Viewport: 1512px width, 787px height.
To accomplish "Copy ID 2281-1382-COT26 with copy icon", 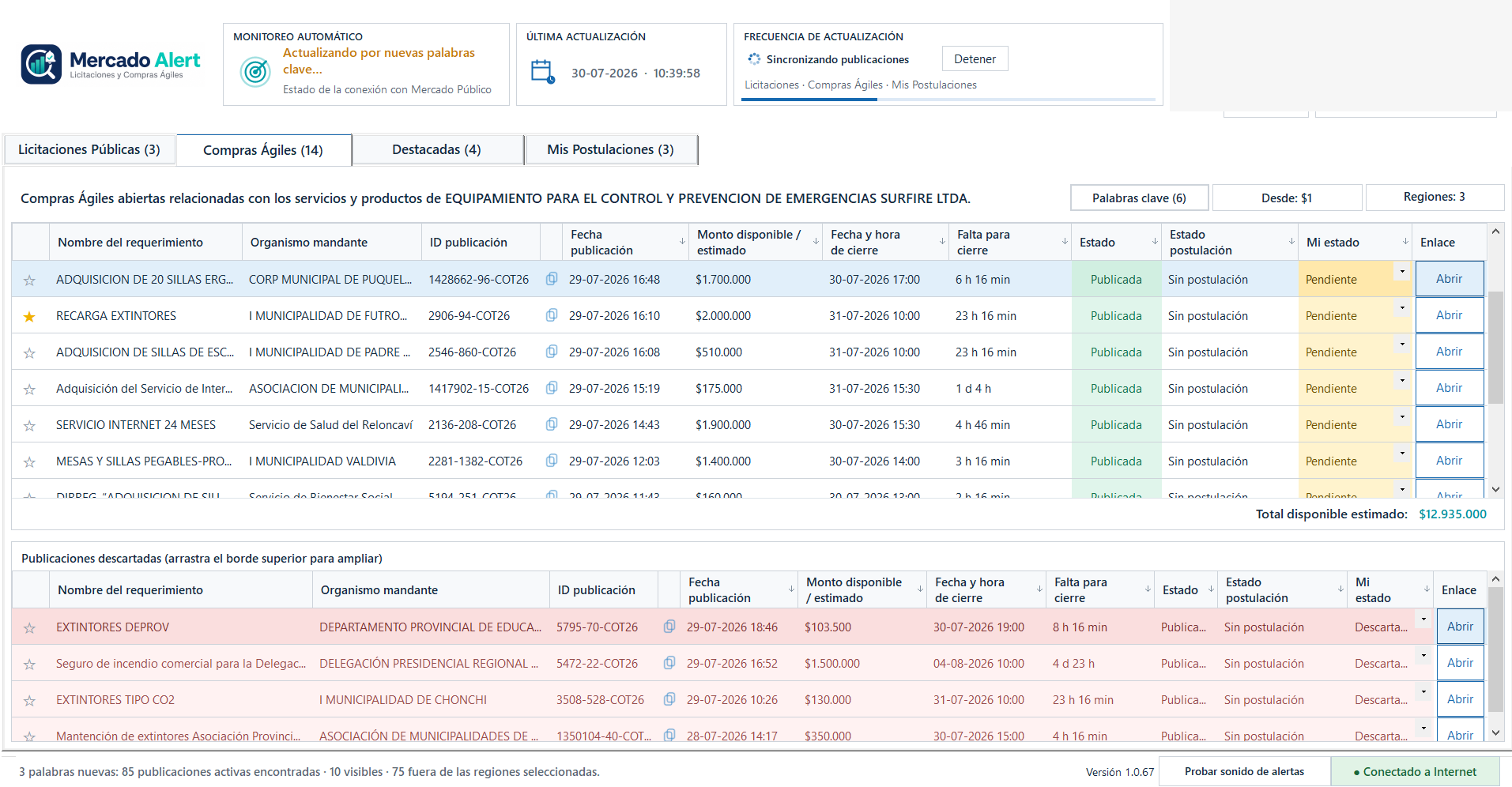I will click(552, 461).
